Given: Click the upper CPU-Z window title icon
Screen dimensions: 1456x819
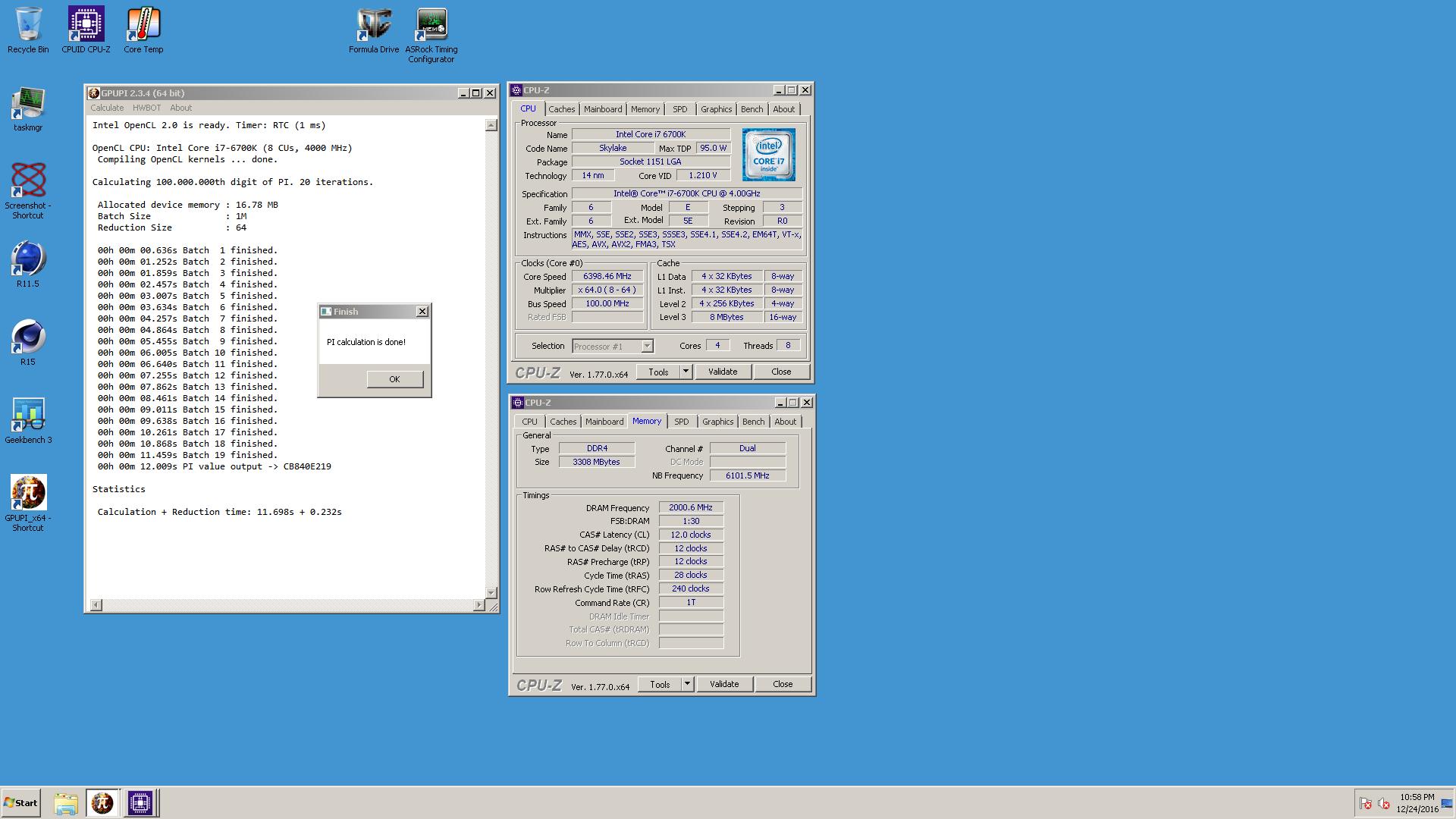Looking at the screenshot, I should pyautogui.click(x=516, y=90).
